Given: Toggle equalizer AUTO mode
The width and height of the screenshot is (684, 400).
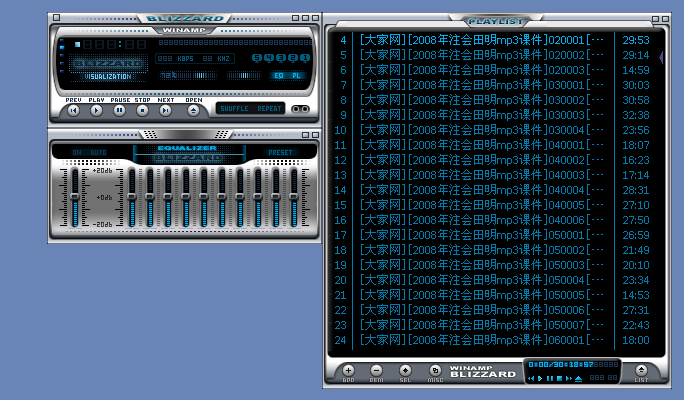Looking at the screenshot, I should (98, 153).
